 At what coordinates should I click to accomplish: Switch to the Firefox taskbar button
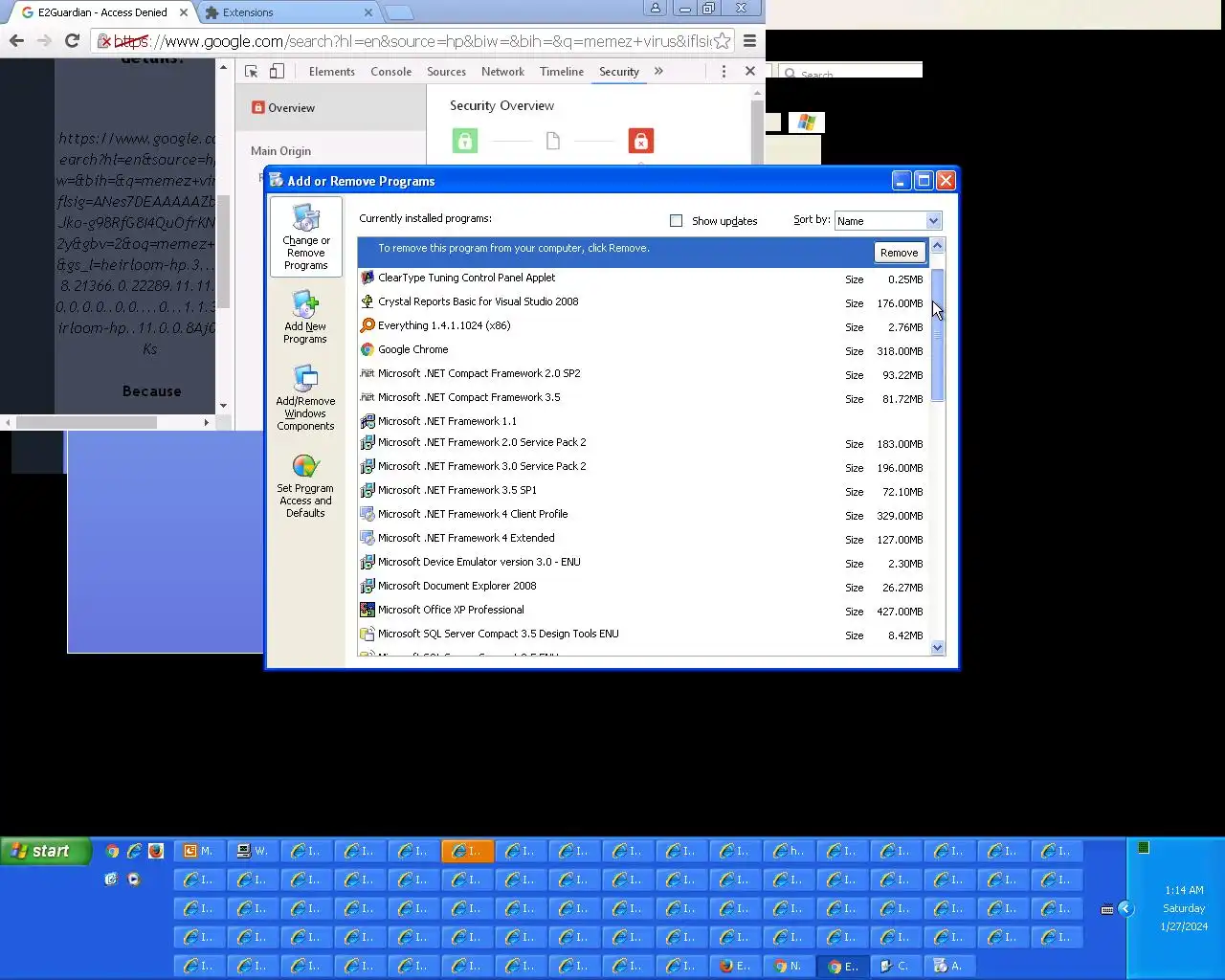pos(735,966)
